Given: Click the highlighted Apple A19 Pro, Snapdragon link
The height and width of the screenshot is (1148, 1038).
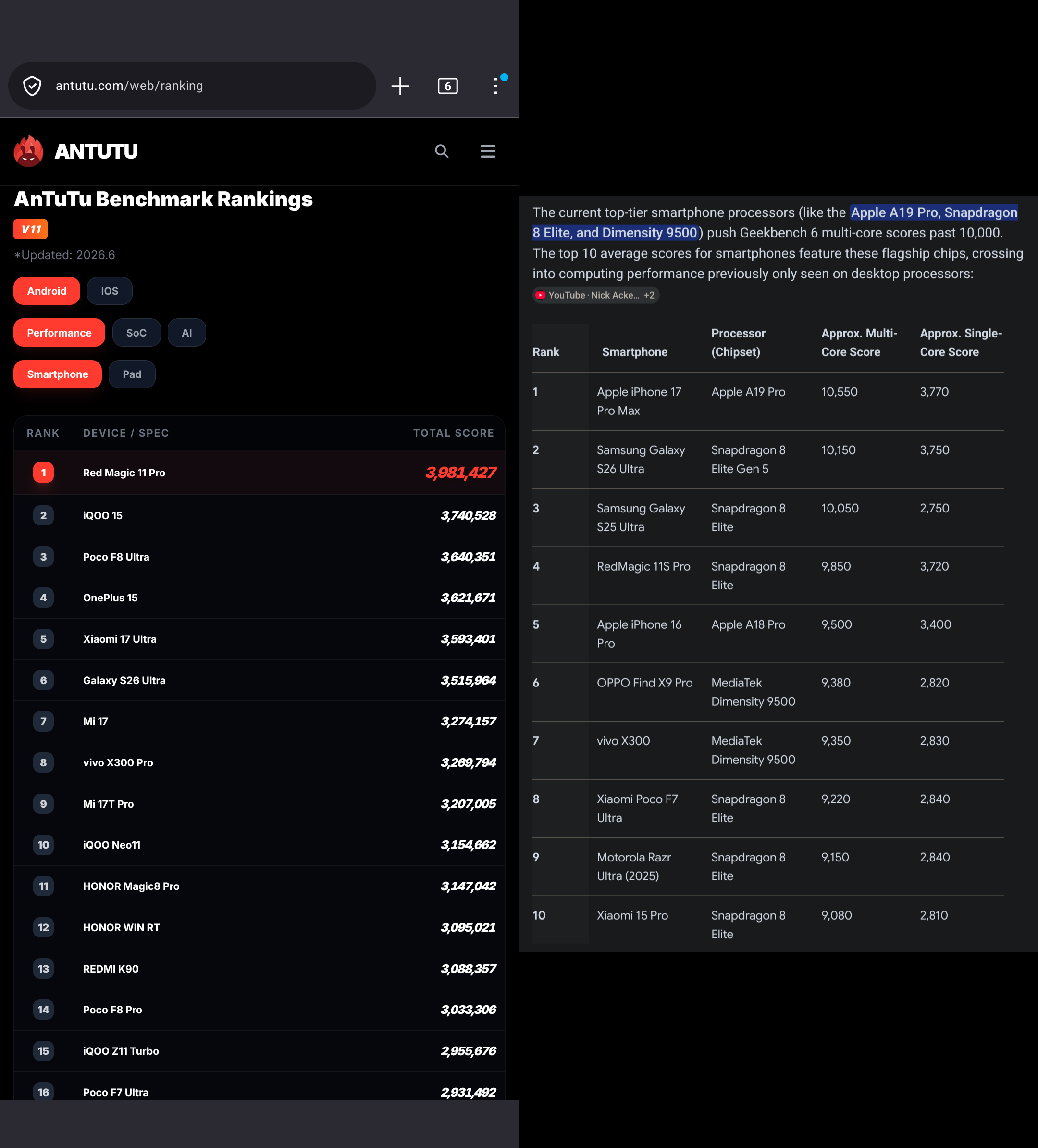Looking at the screenshot, I should tap(775, 223).
